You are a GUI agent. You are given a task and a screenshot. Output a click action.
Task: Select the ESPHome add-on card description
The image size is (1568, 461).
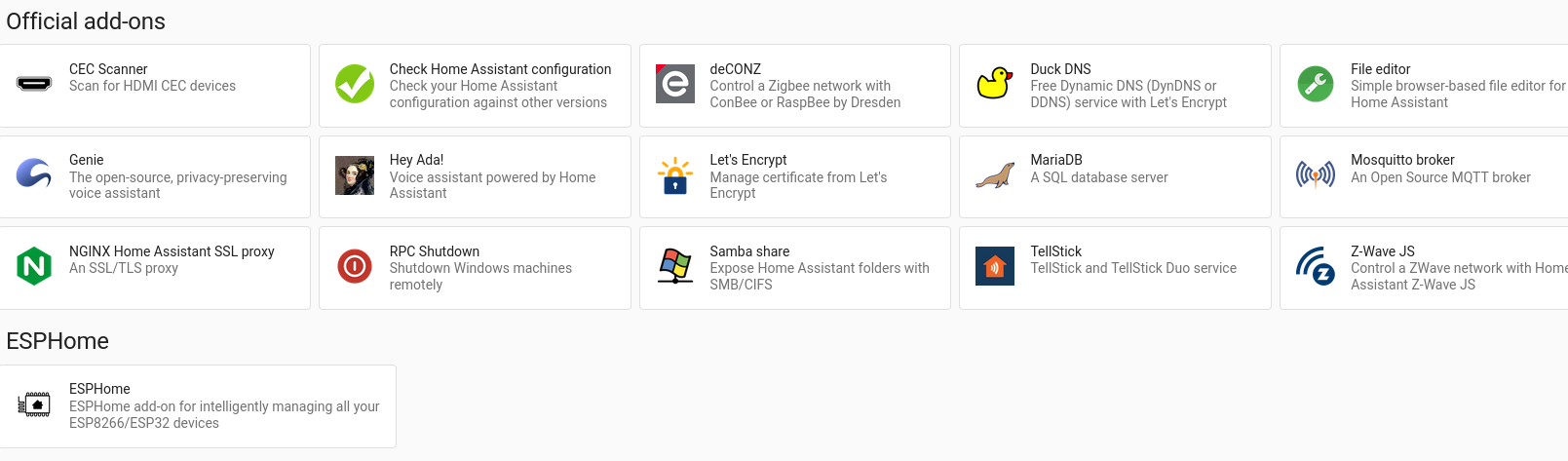[x=224, y=415]
